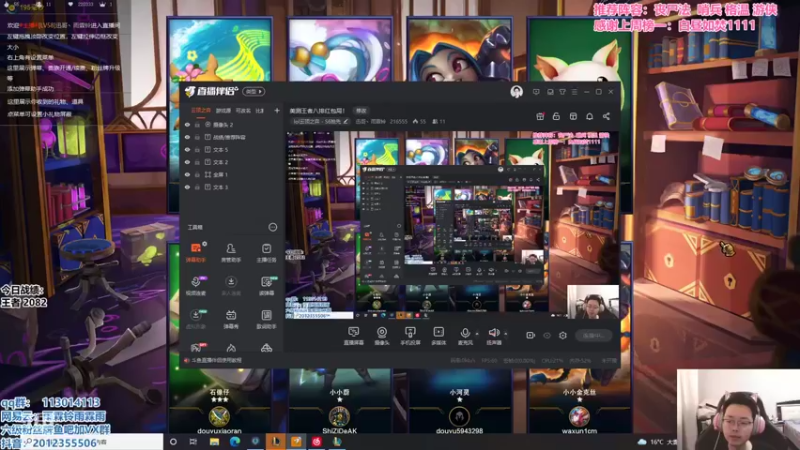Open NetEase Cloud Music on the taskbar
Screen dimensions: 800x450
coord(316,442)
